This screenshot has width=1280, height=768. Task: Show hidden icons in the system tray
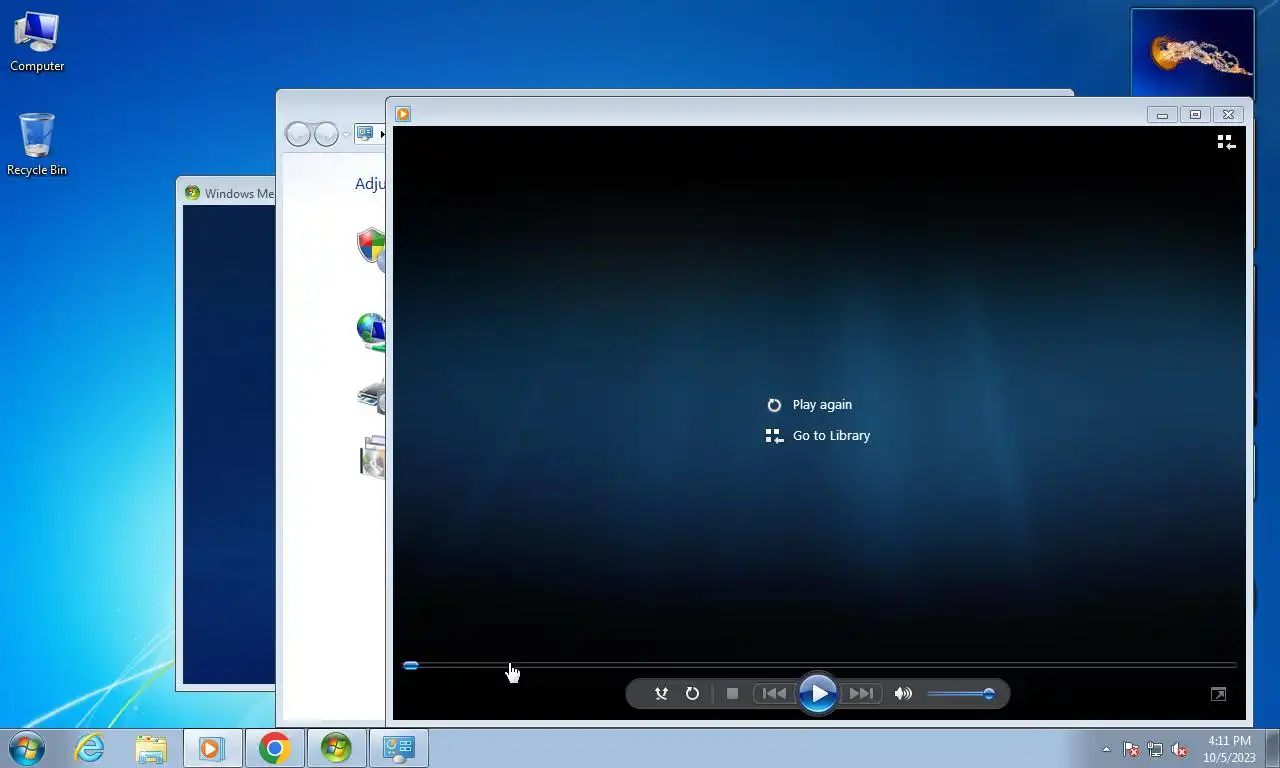pyautogui.click(x=1106, y=749)
